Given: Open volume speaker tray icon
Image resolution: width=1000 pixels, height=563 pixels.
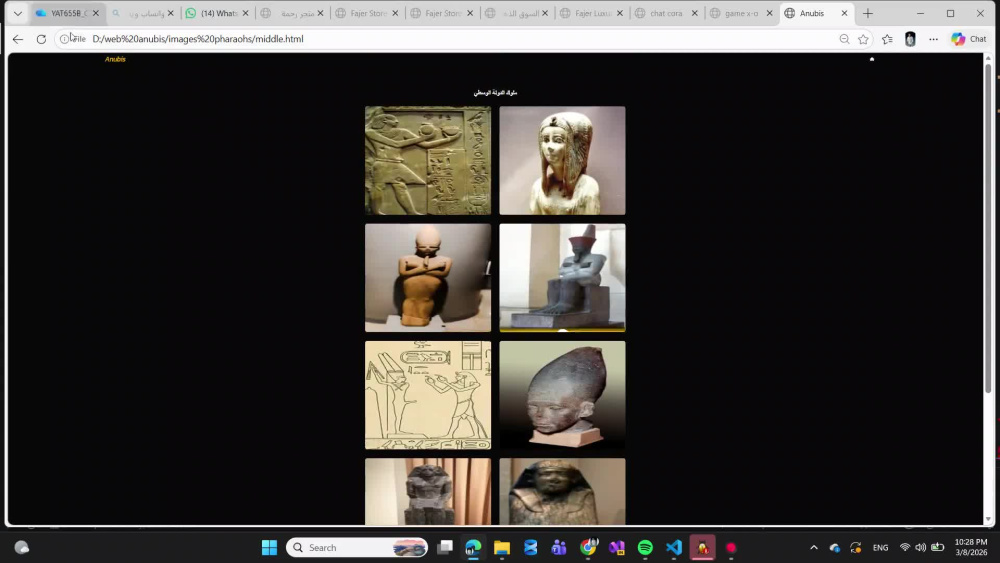Looking at the screenshot, I should [921, 548].
